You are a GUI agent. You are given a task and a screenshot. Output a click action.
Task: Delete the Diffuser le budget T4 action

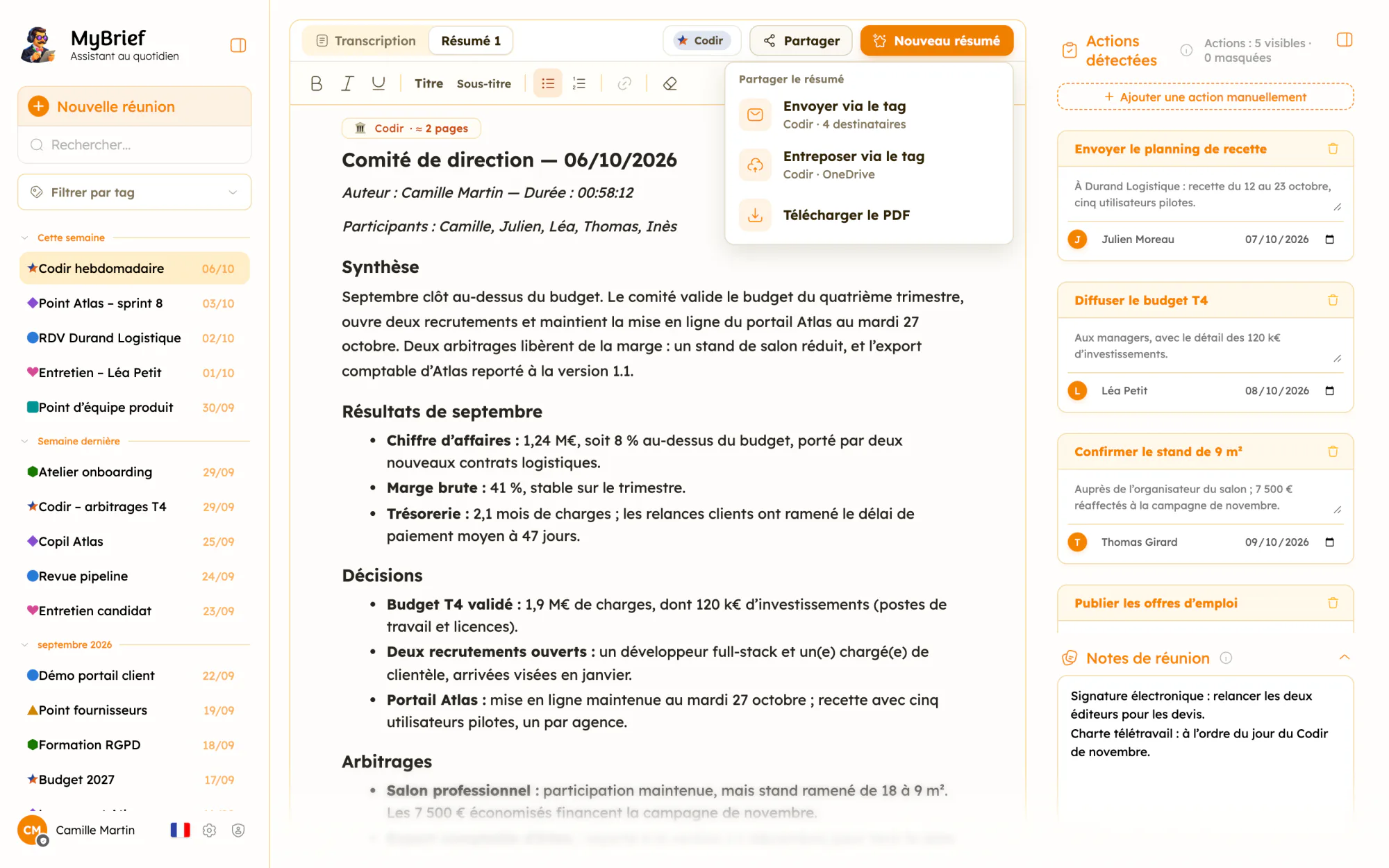coord(1333,300)
